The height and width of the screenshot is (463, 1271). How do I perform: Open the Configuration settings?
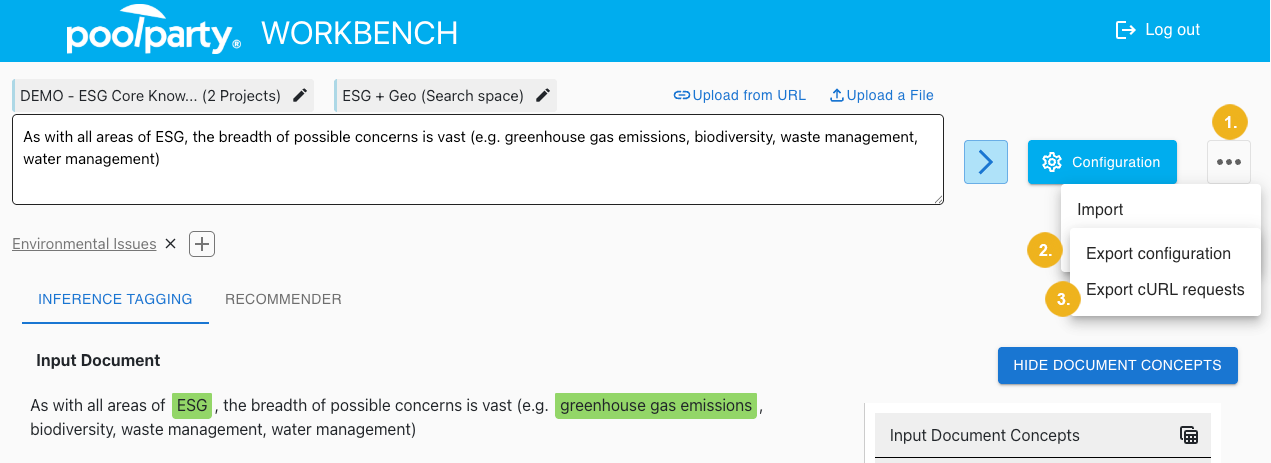(1102, 162)
